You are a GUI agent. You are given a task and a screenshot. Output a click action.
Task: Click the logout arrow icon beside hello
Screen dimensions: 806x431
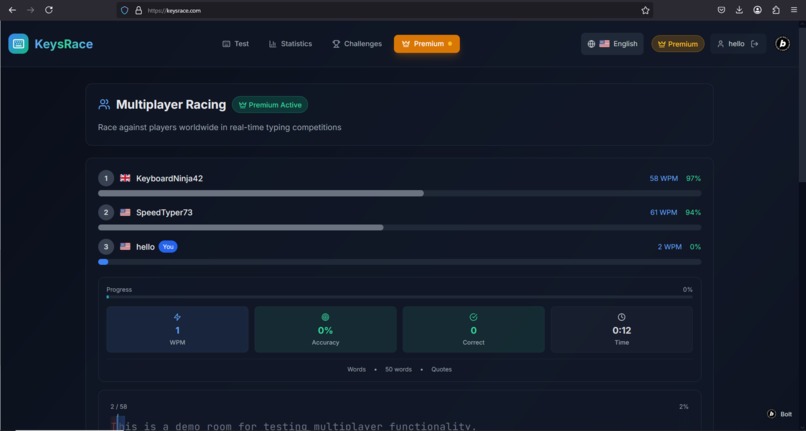[755, 44]
